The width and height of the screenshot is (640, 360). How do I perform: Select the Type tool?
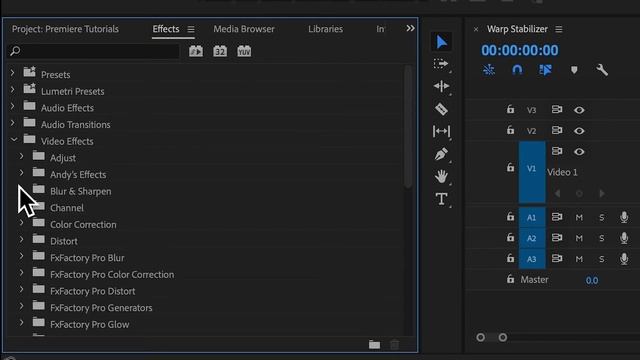point(441,199)
